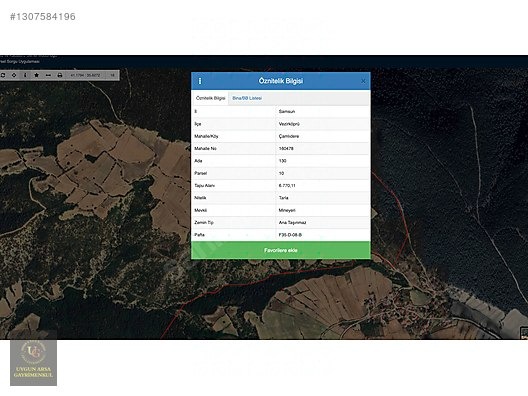
Task: Click the Mahalle/Köy label
Action: coord(206,136)
